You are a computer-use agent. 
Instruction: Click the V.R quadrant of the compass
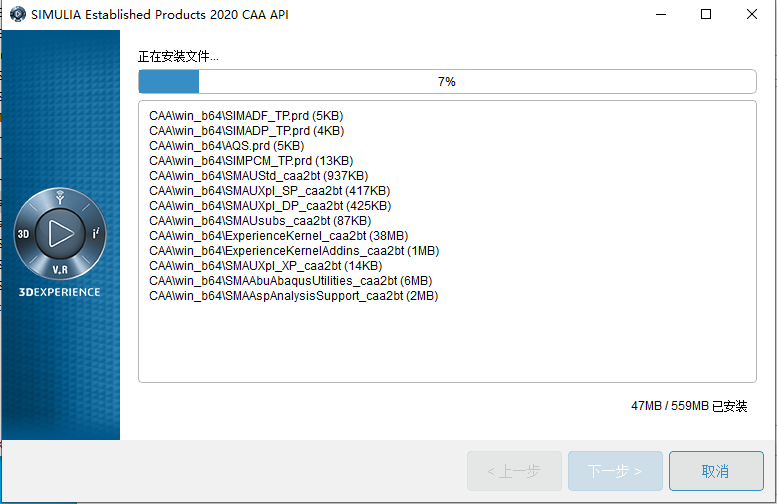click(60, 270)
